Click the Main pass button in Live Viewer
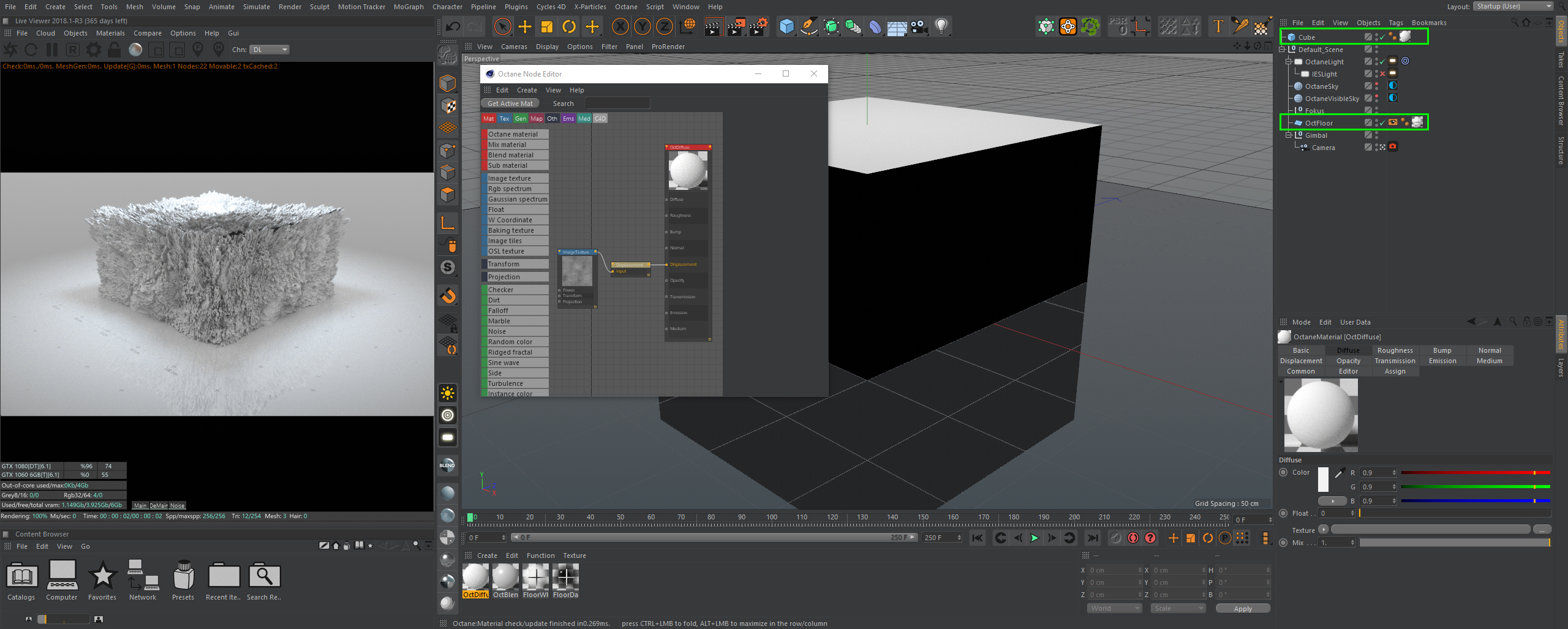 click(x=140, y=505)
